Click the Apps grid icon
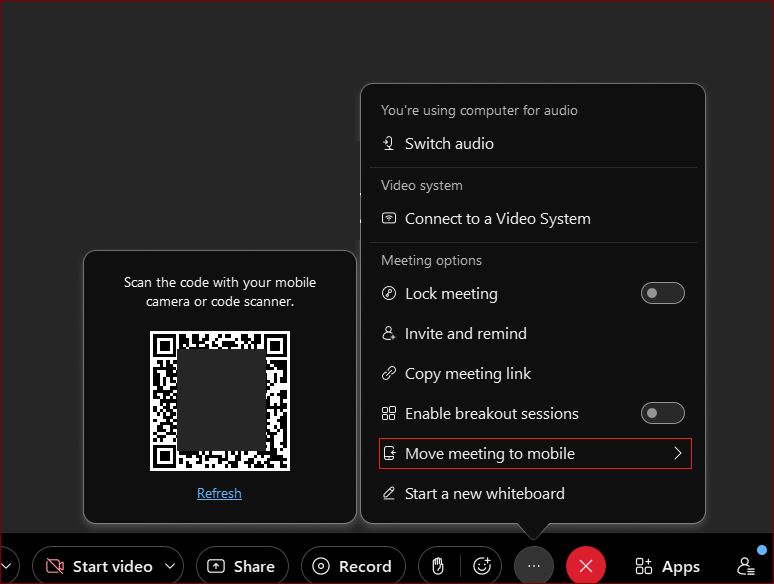The image size is (774, 584). [644, 566]
